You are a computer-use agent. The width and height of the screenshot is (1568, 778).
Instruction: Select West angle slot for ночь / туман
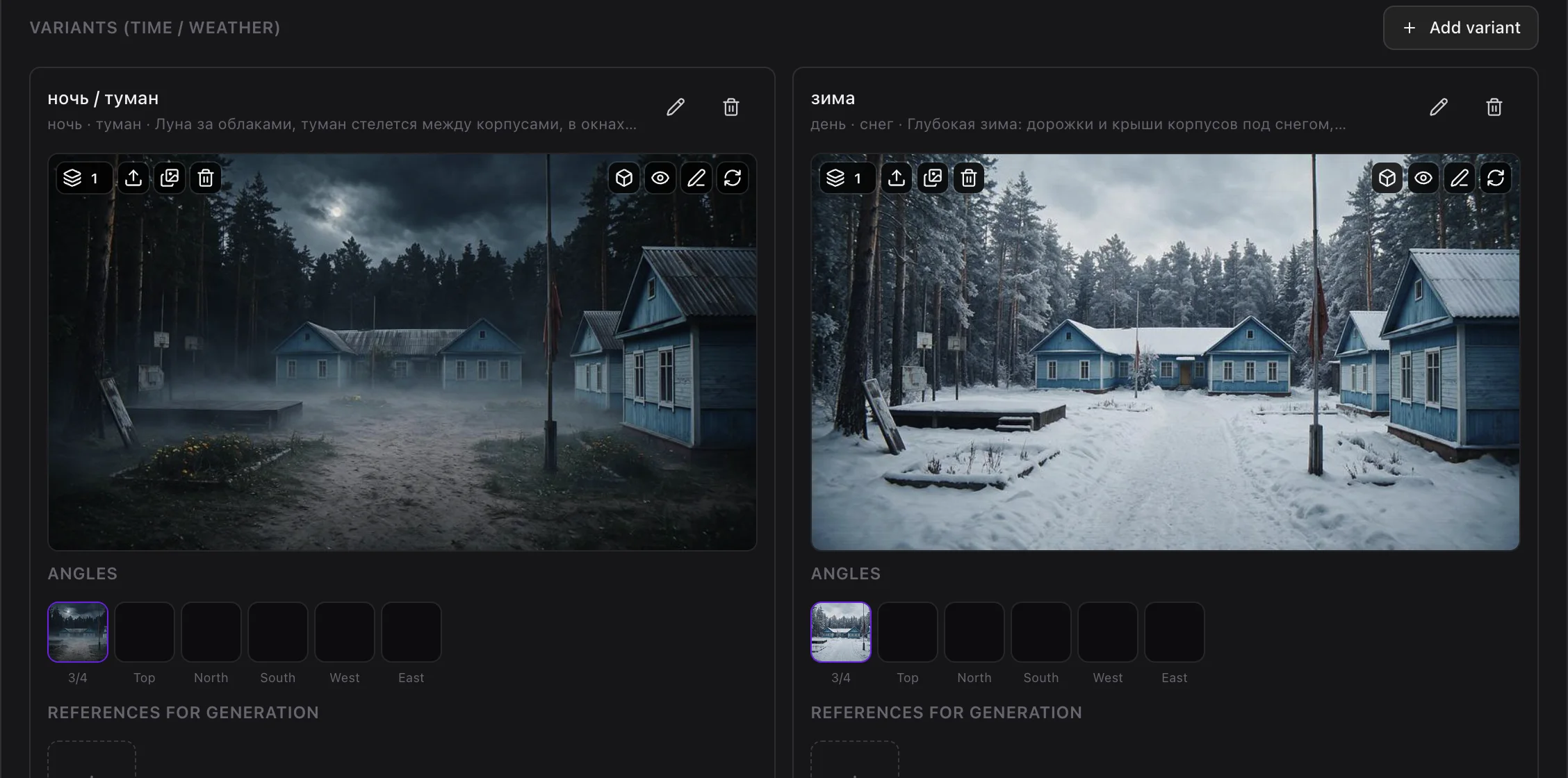pyautogui.click(x=345, y=632)
